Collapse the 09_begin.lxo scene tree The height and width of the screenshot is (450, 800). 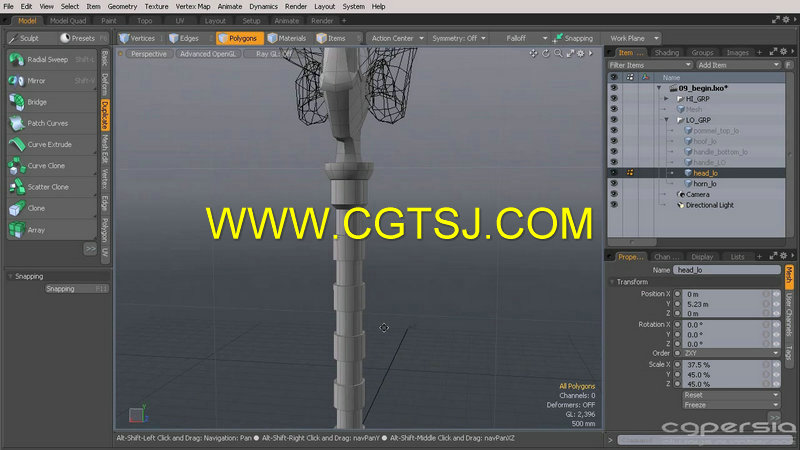coord(659,88)
